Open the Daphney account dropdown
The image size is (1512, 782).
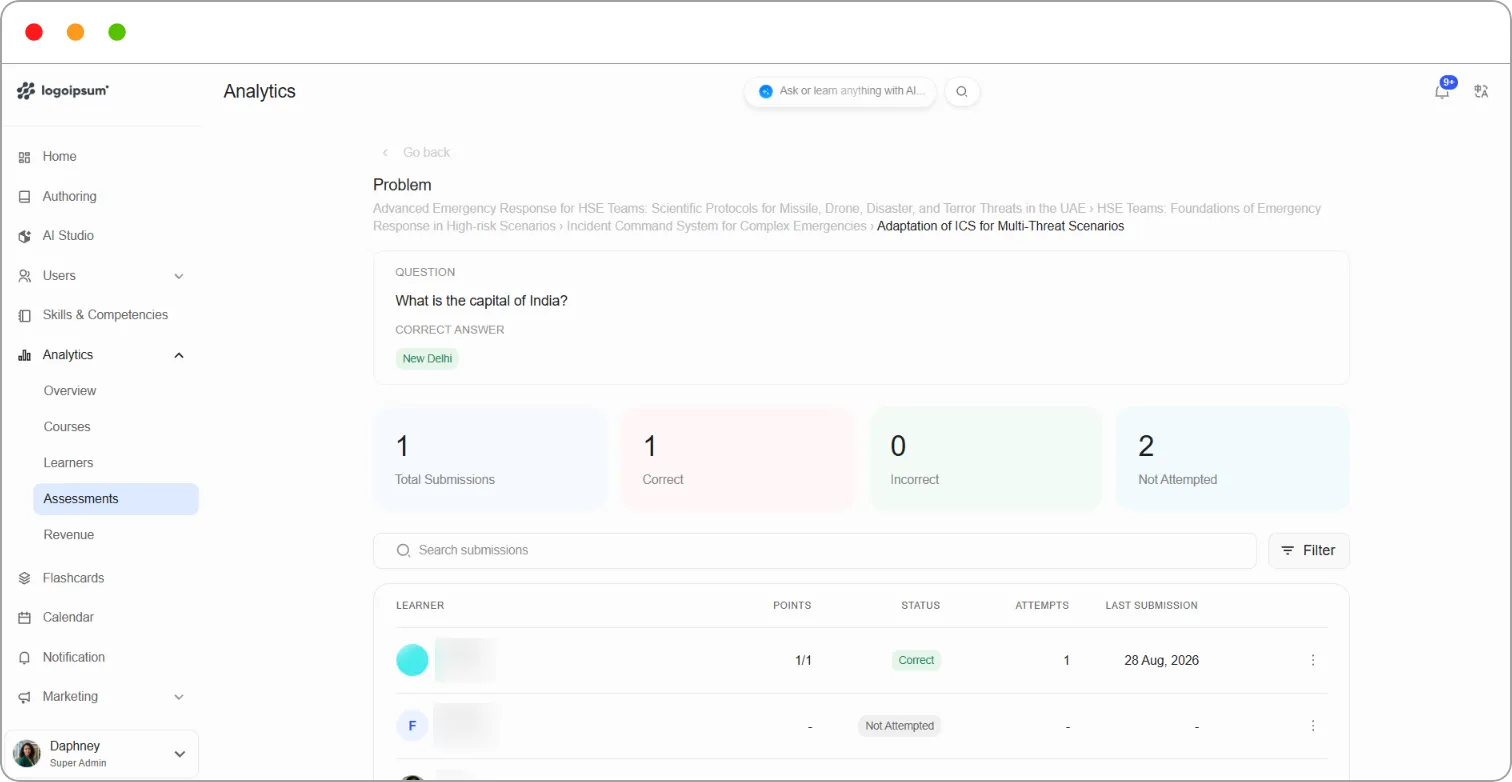[102, 754]
